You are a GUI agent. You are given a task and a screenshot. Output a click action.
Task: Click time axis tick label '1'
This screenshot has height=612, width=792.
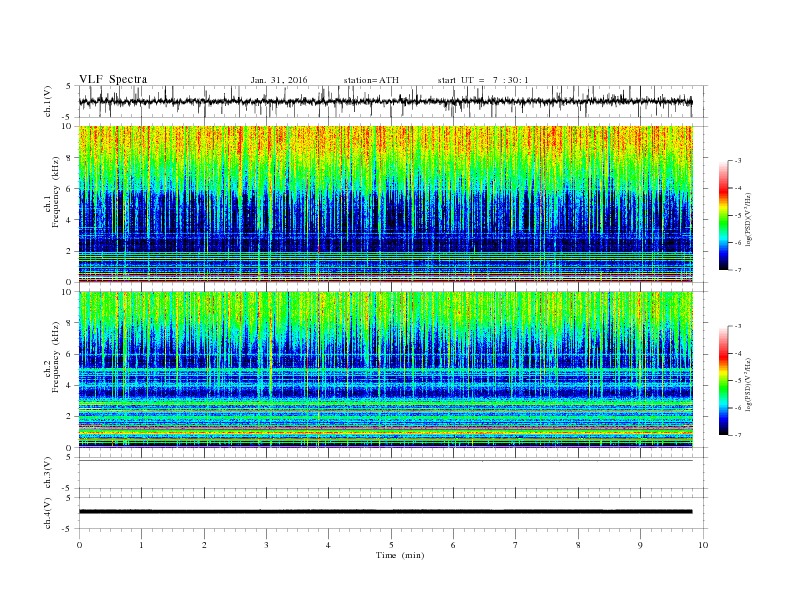pyautogui.click(x=141, y=545)
